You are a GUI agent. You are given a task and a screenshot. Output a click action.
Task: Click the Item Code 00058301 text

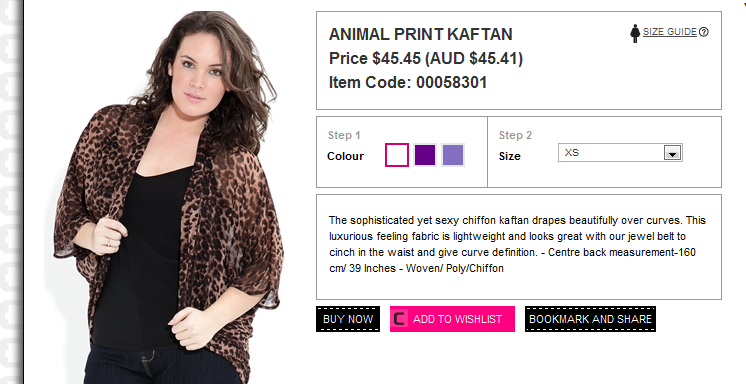[x=408, y=82]
